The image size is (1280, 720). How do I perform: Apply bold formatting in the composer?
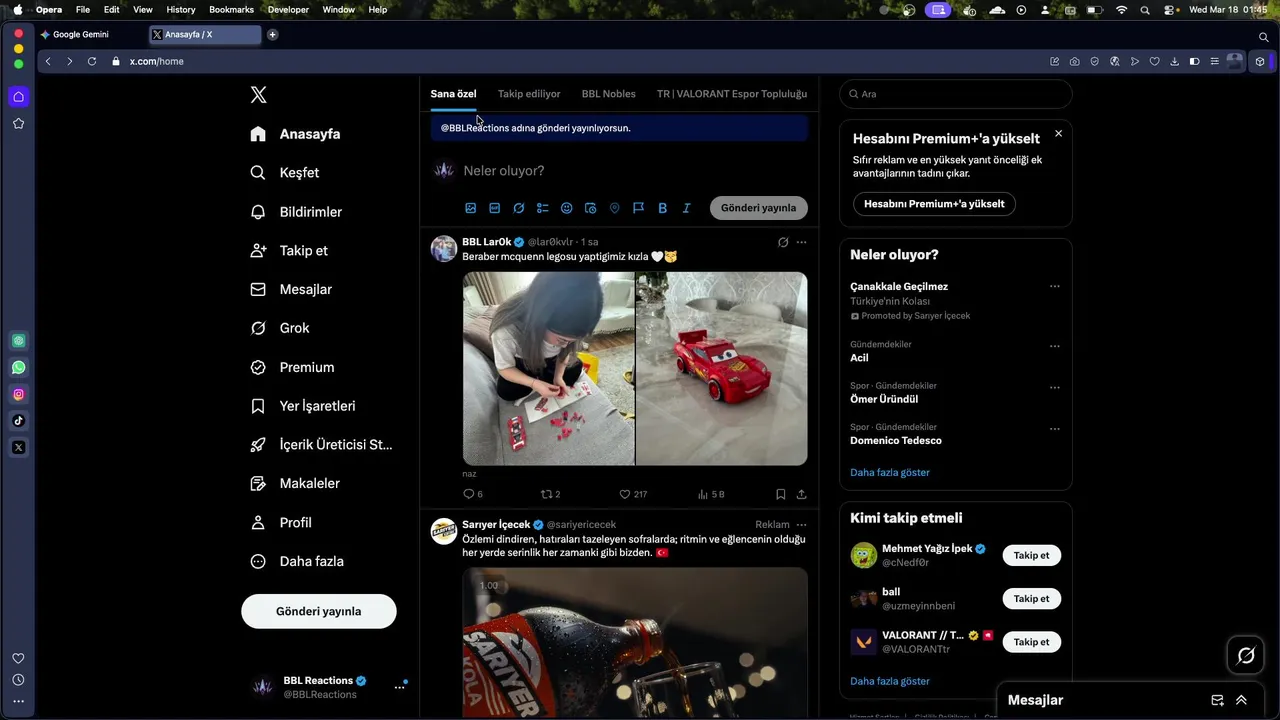coord(662,208)
